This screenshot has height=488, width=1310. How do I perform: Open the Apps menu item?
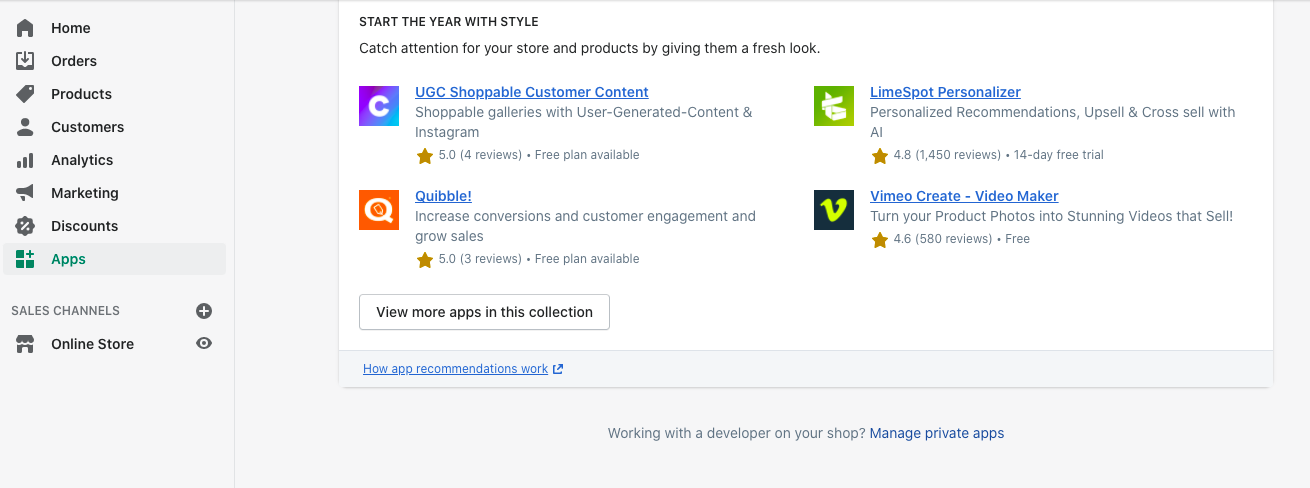pos(68,259)
